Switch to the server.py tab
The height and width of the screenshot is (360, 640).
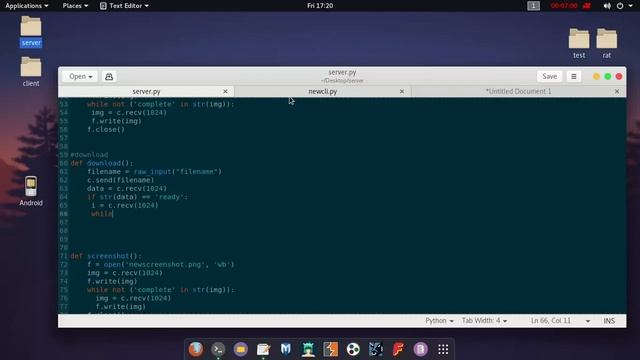coord(146,91)
